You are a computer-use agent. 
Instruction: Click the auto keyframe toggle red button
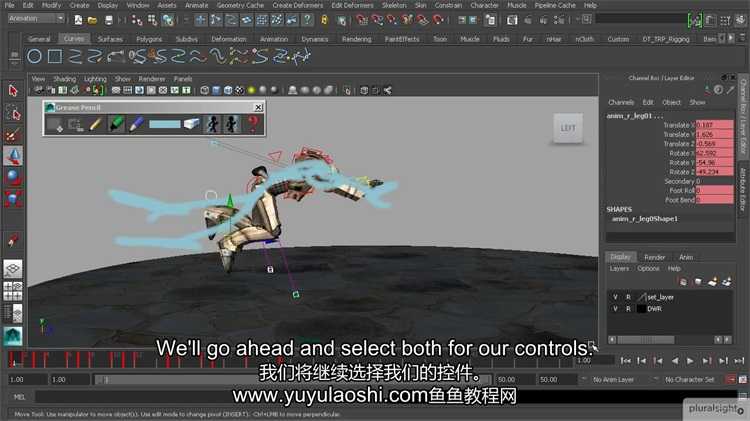point(731,379)
